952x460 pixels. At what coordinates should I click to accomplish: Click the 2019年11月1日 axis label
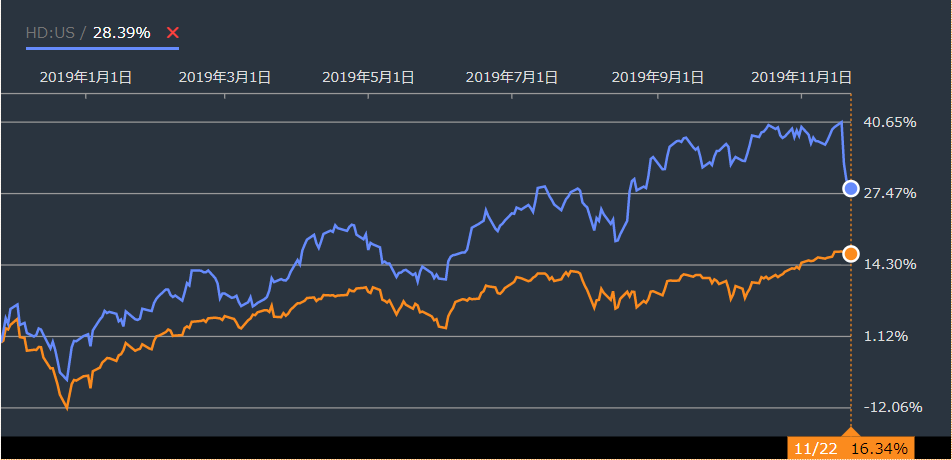[801, 77]
